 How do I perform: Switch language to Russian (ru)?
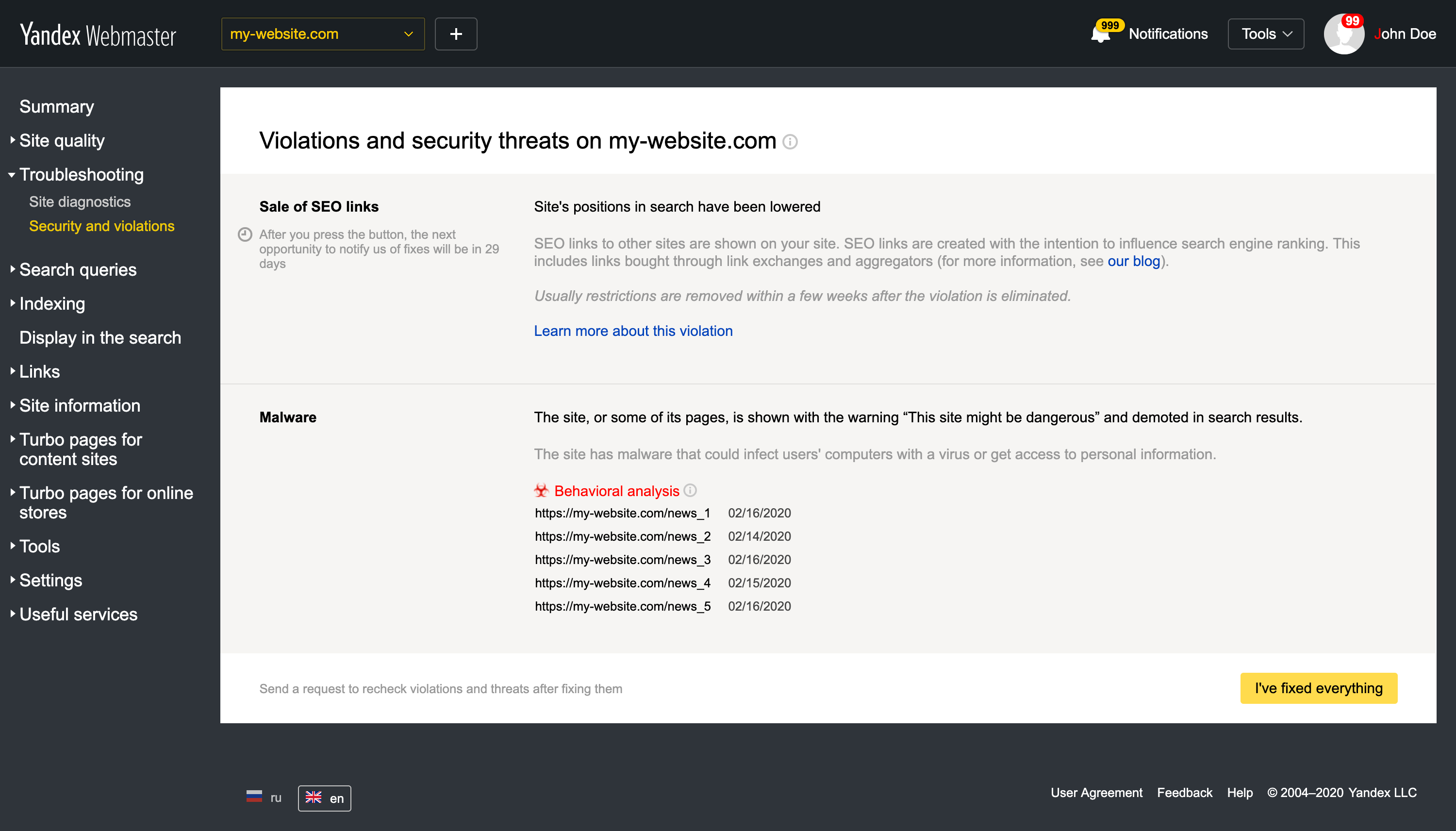click(x=264, y=798)
